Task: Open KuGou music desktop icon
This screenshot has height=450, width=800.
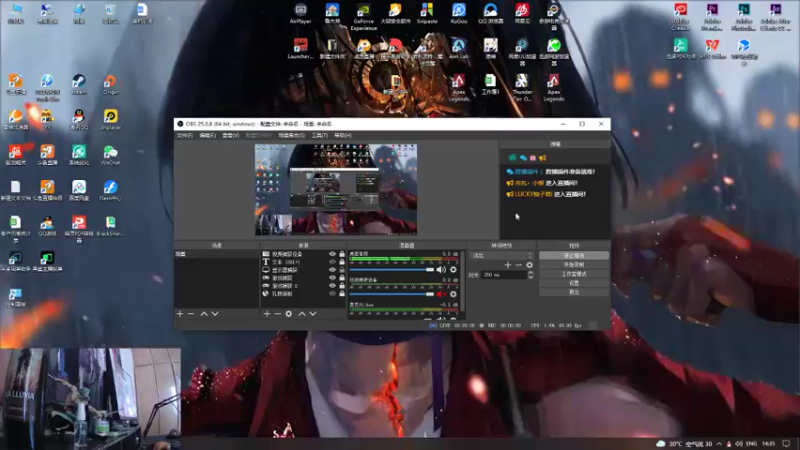Action: tap(459, 14)
